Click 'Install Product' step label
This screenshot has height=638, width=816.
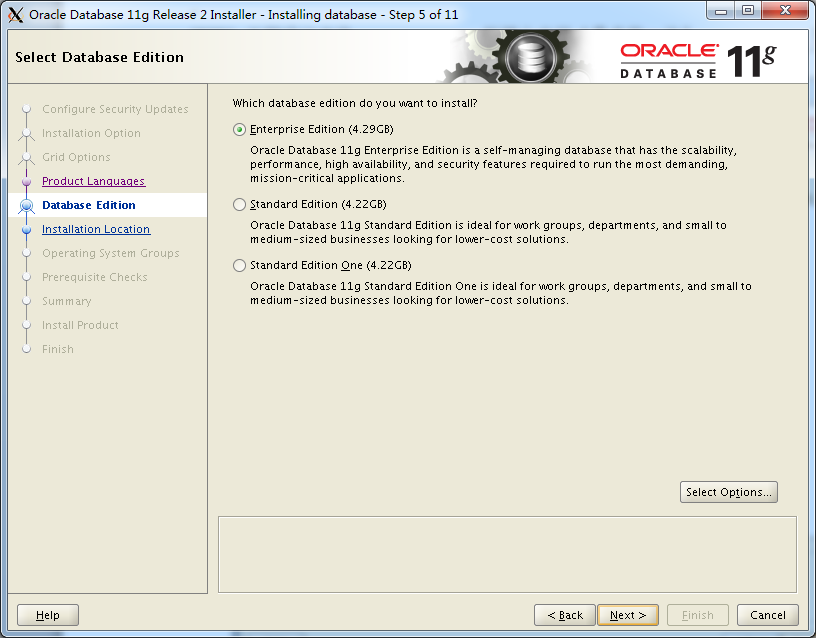pos(80,325)
